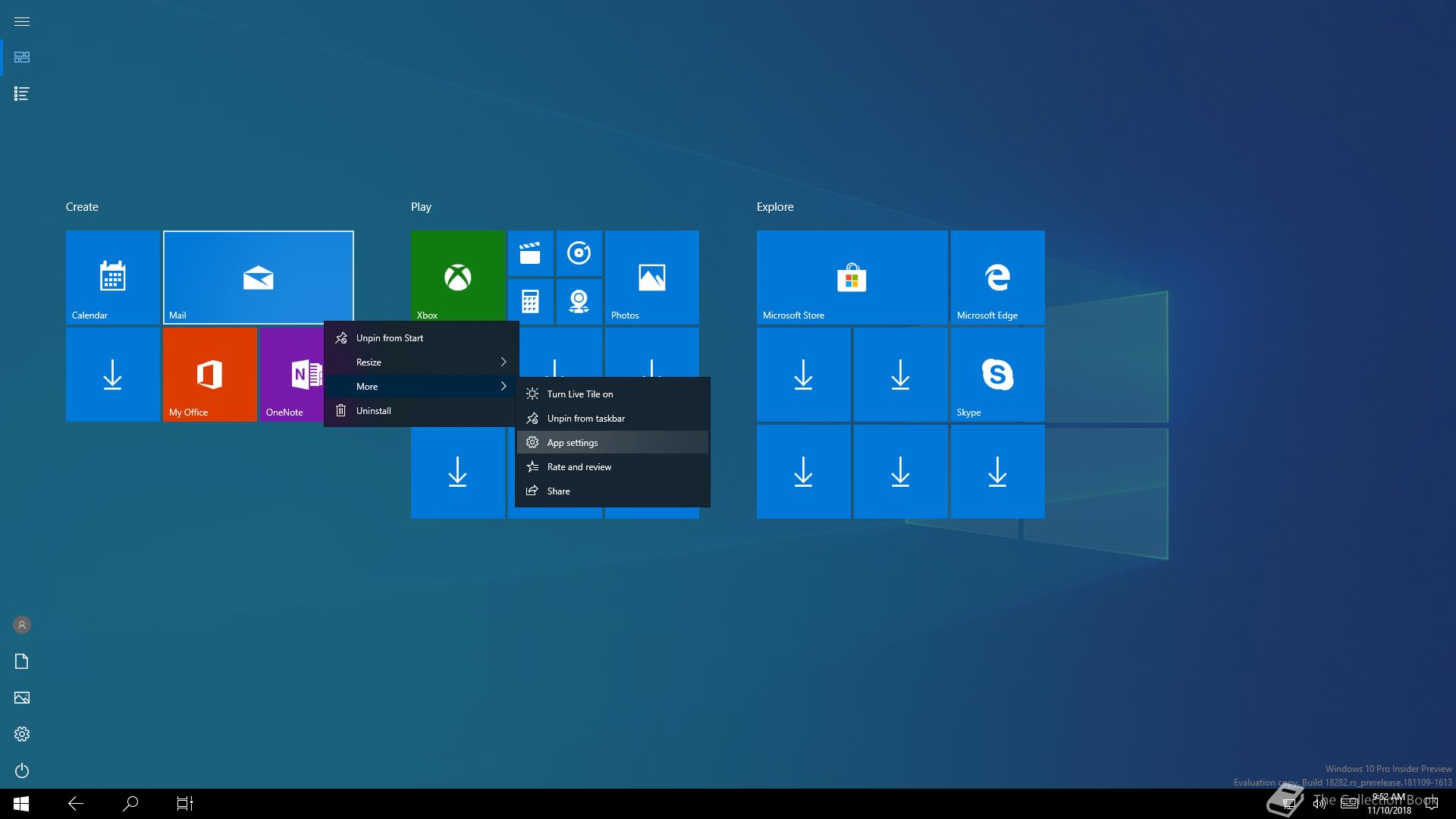Expand the Start hamburger menu
This screenshot has width=1456, height=819.
[x=22, y=21]
